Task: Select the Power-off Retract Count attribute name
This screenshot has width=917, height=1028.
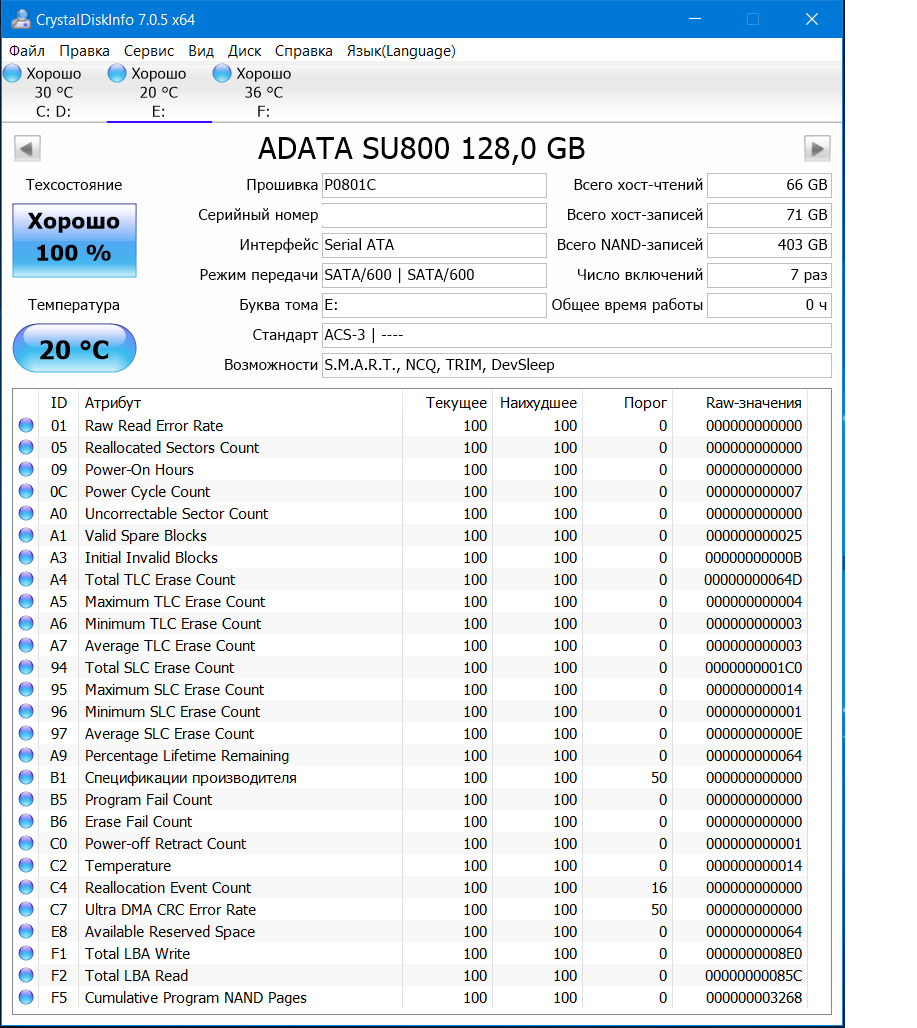Action: [165, 844]
